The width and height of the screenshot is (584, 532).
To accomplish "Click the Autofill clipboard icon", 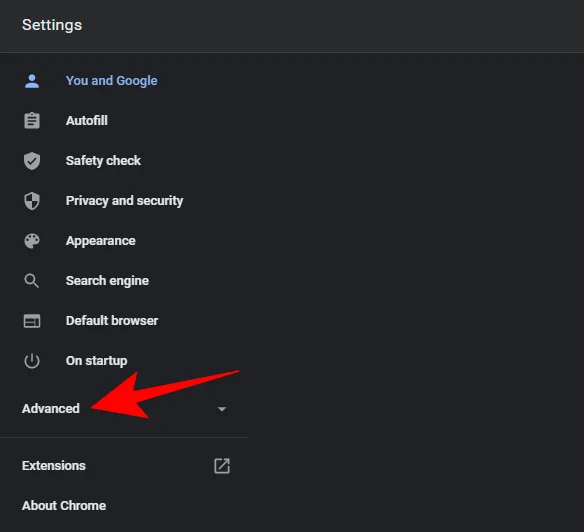I will (32, 121).
